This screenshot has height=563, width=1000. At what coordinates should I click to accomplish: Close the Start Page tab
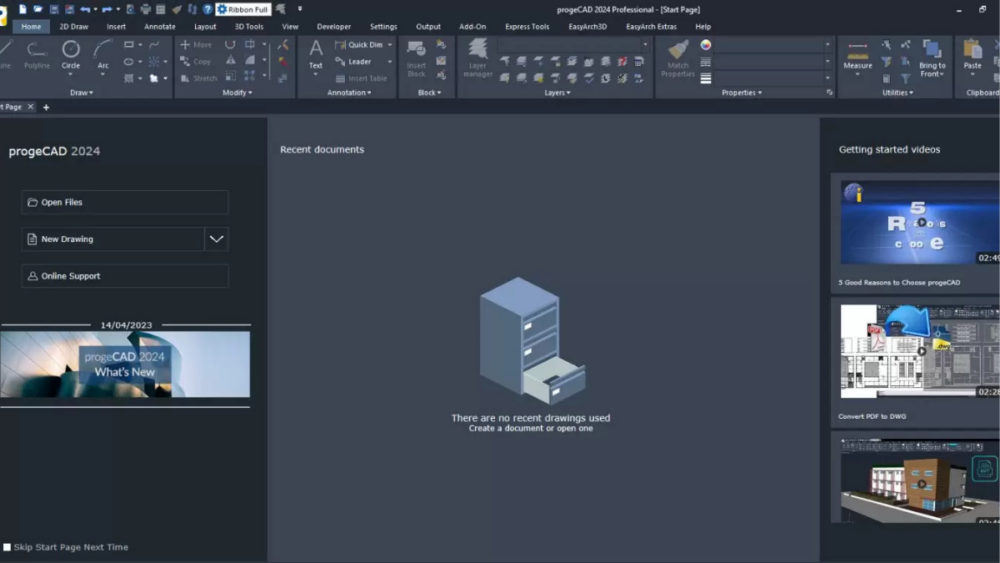coord(30,106)
